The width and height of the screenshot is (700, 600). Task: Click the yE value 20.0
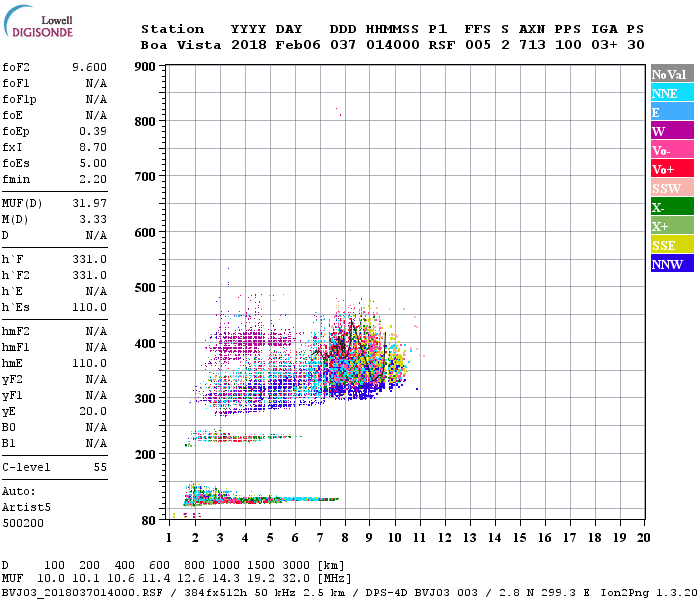pyautogui.click(x=93, y=412)
